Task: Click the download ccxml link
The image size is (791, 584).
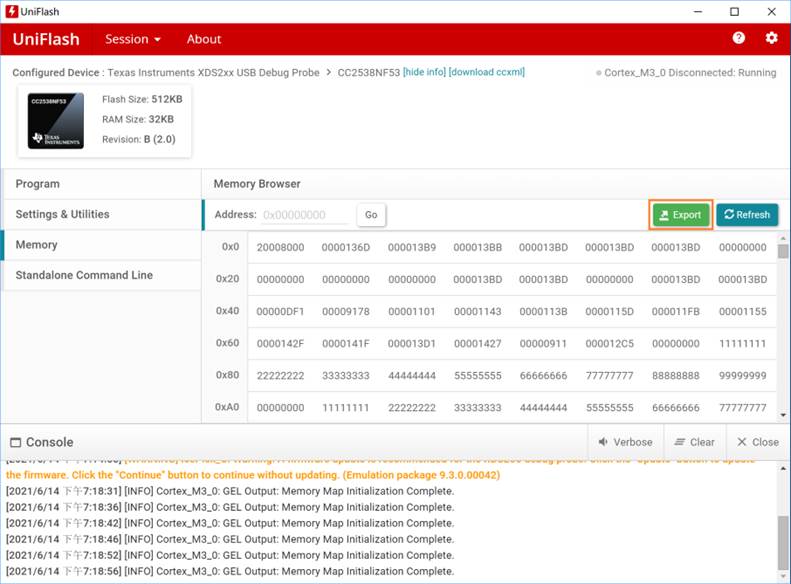Action: pos(486,72)
